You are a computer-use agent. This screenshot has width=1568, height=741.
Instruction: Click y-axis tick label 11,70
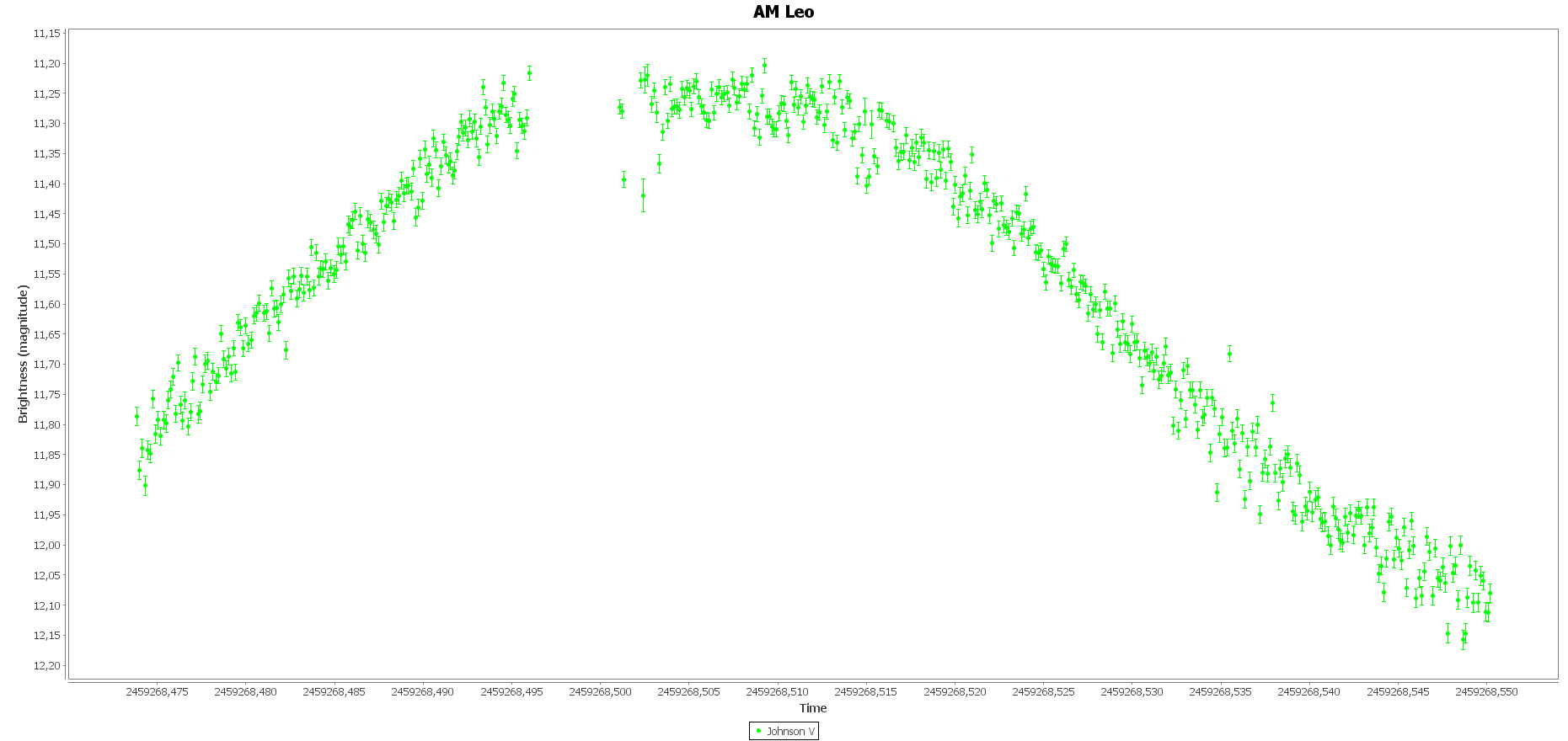click(47, 365)
